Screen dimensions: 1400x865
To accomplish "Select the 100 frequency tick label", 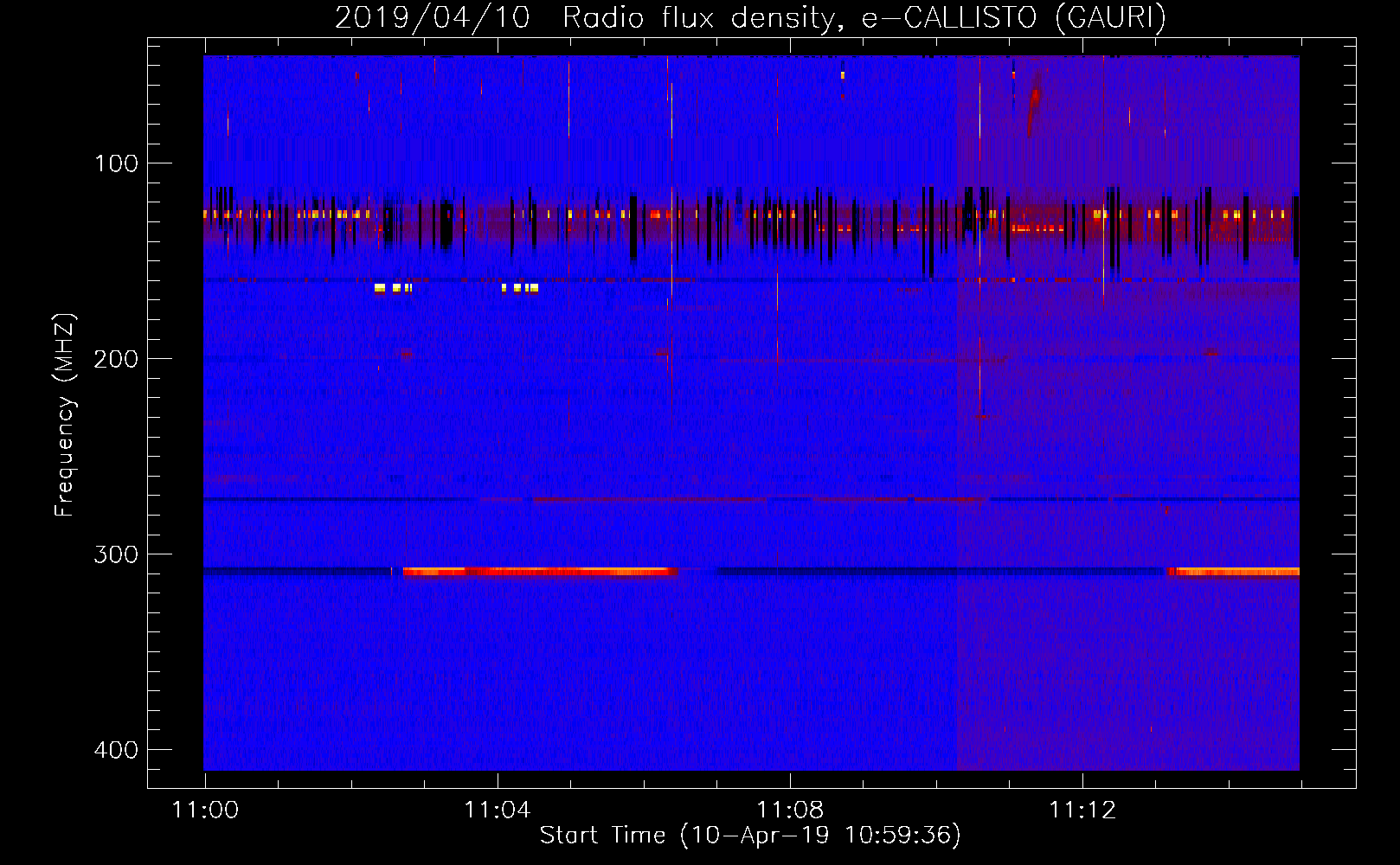I will click(x=116, y=163).
